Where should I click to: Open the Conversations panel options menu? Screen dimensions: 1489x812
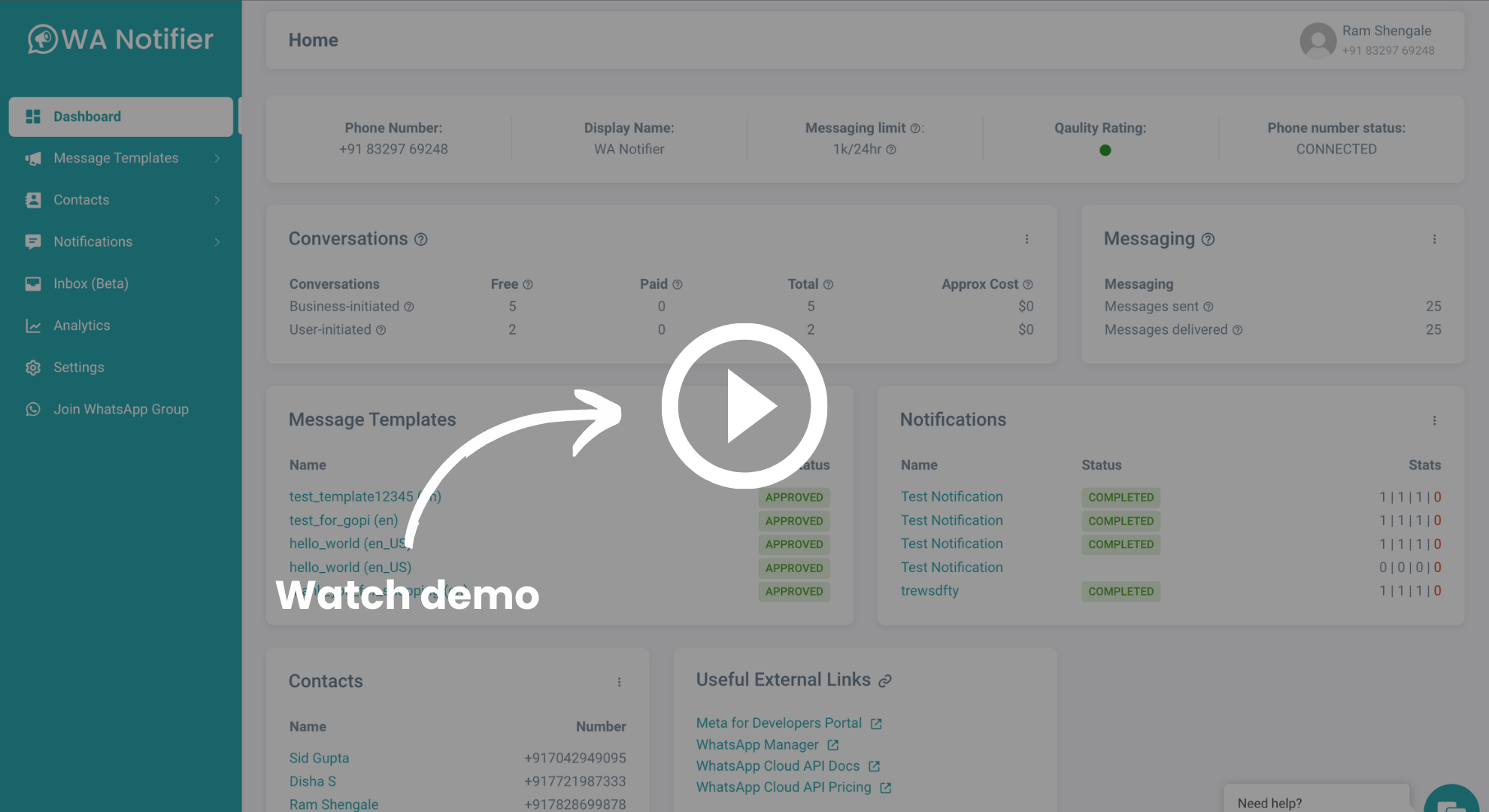pos(1027,239)
